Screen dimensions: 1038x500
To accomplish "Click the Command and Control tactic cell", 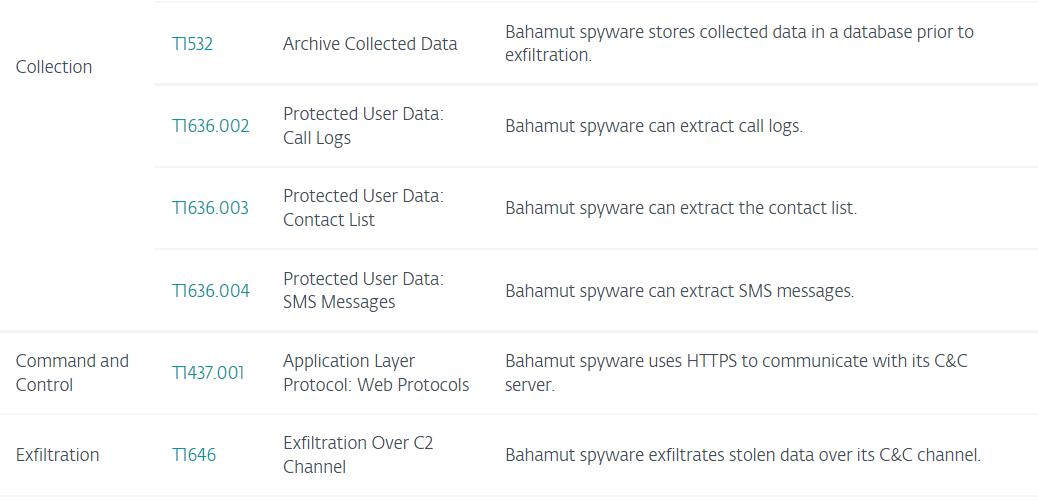I will click(x=72, y=373).
